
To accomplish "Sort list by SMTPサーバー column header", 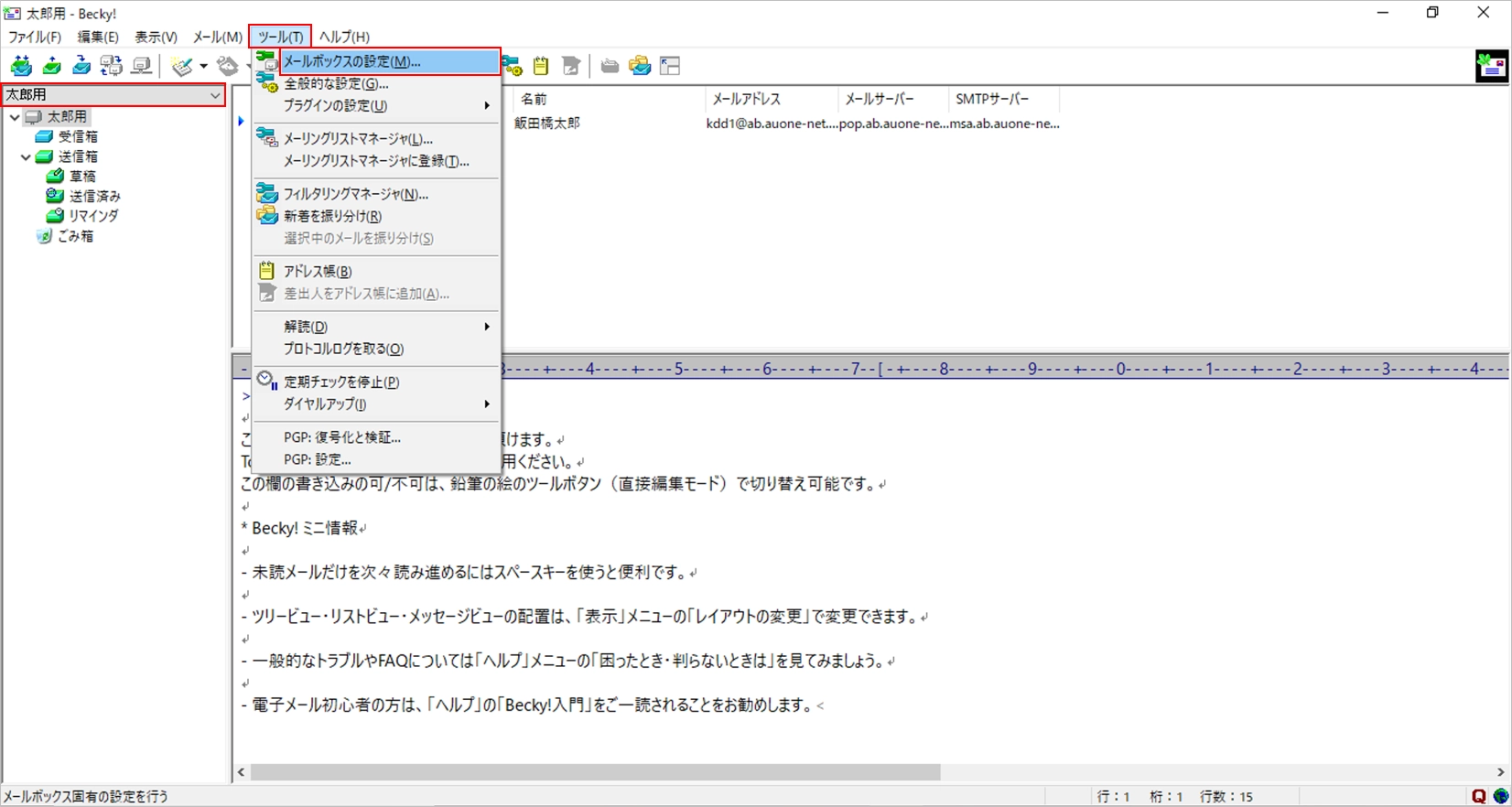I will pos(1003,99).
